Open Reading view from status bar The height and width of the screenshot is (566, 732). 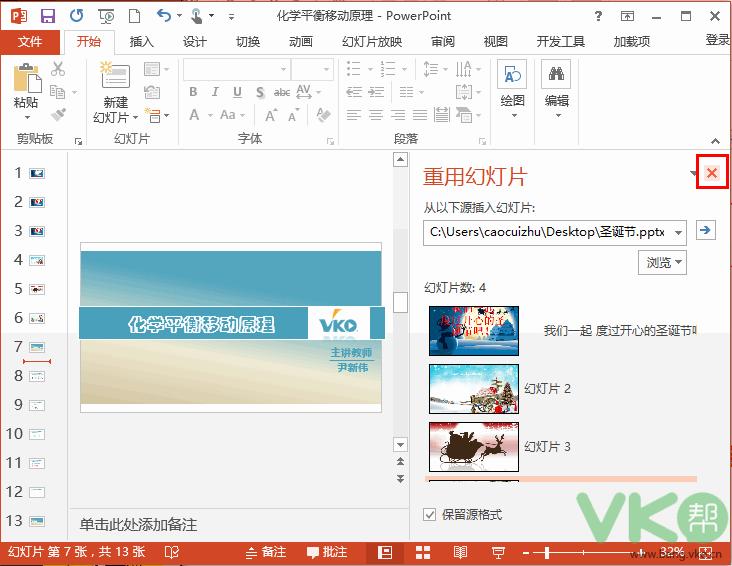pyautogui.click(x=460, y=552)
